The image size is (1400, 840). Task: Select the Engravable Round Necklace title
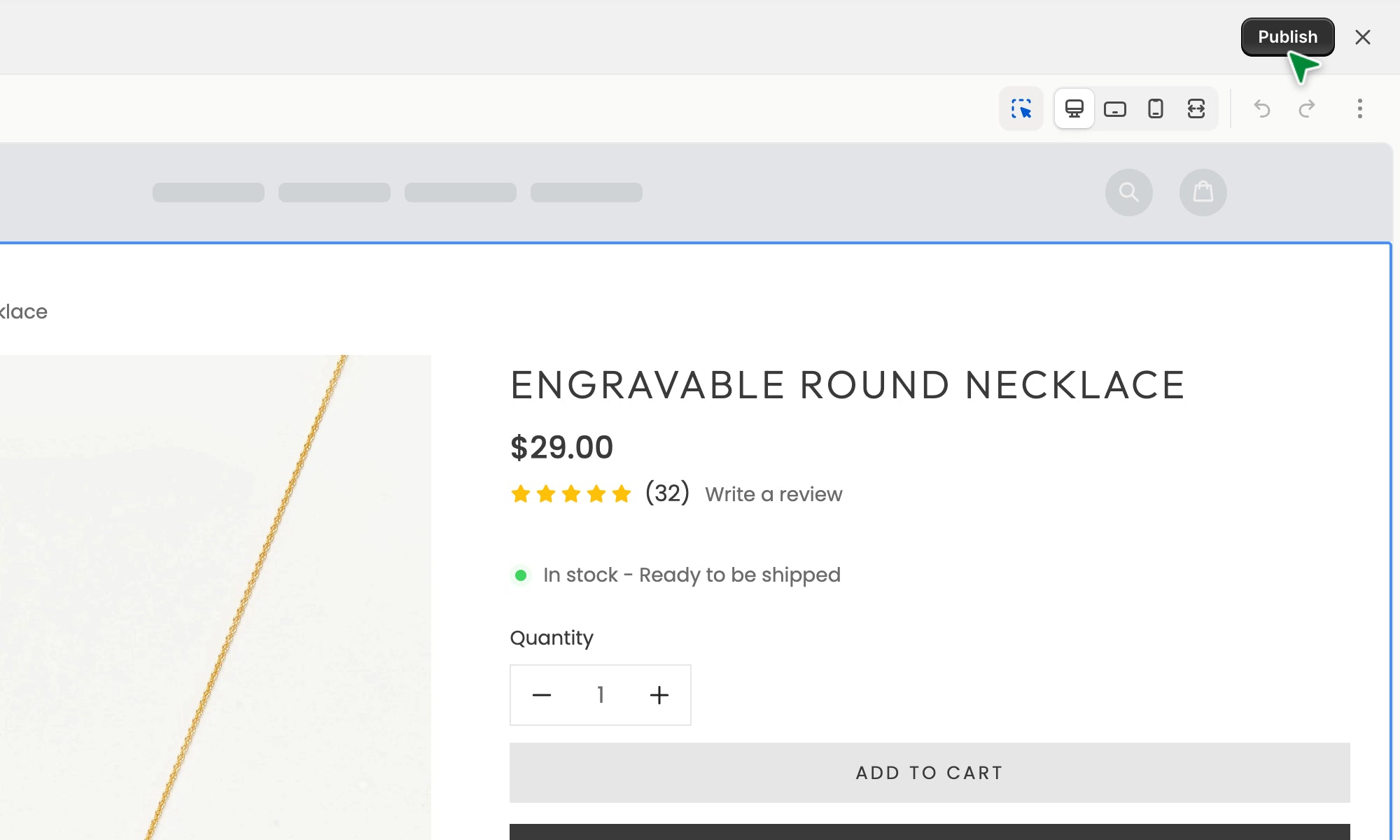847,386
